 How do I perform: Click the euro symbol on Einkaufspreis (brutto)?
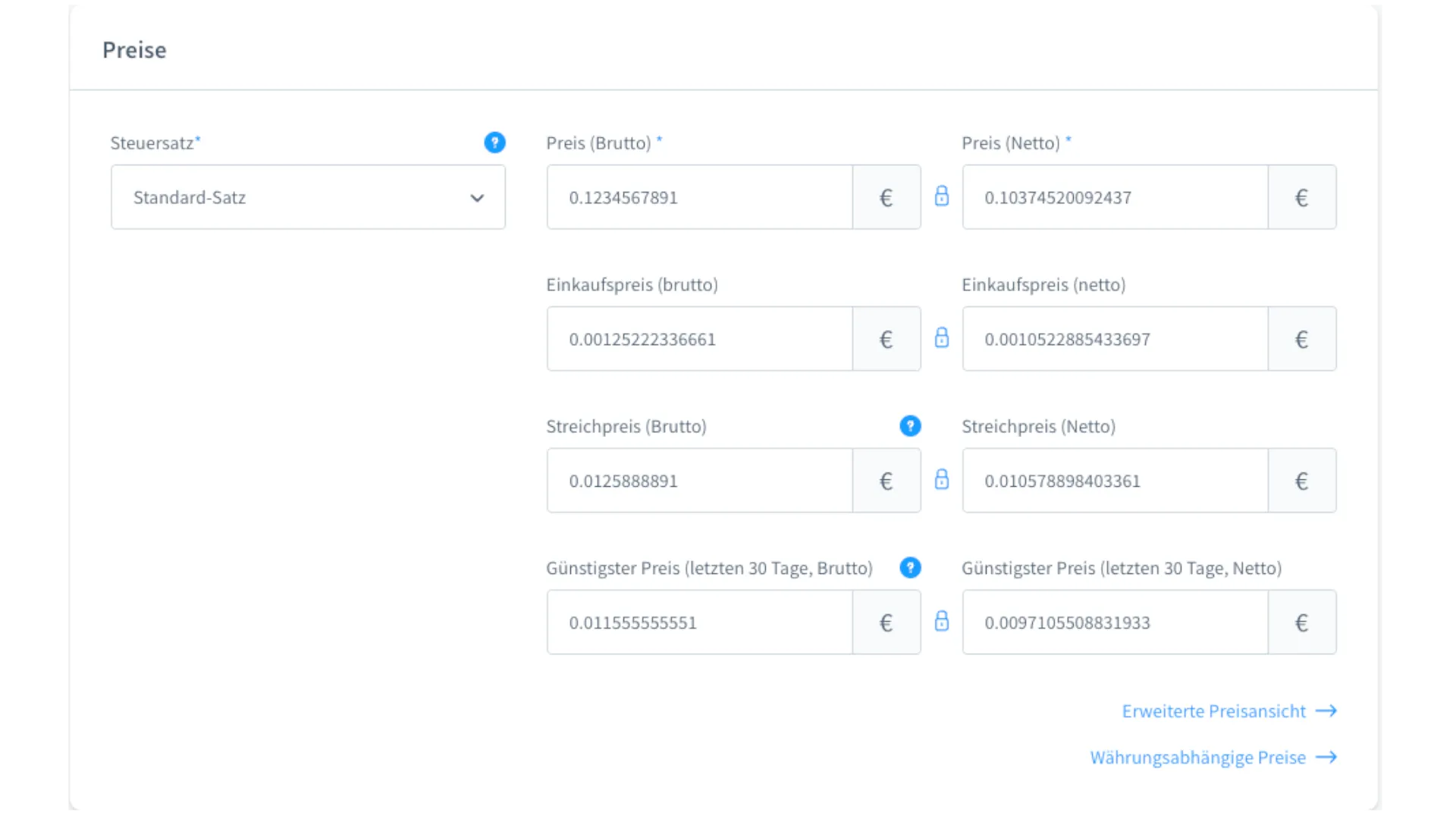885,339
